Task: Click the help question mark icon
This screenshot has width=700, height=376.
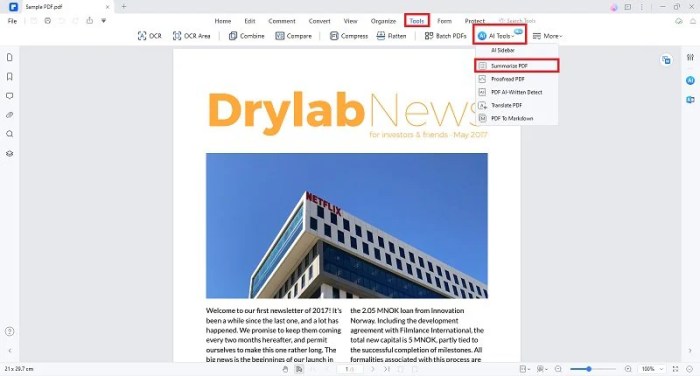Action: click(x=9, y=331)
